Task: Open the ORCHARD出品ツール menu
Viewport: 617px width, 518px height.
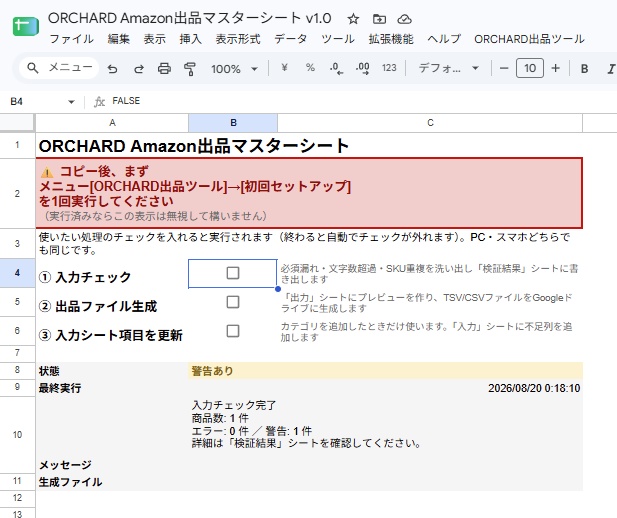Action: click(529, 39)
